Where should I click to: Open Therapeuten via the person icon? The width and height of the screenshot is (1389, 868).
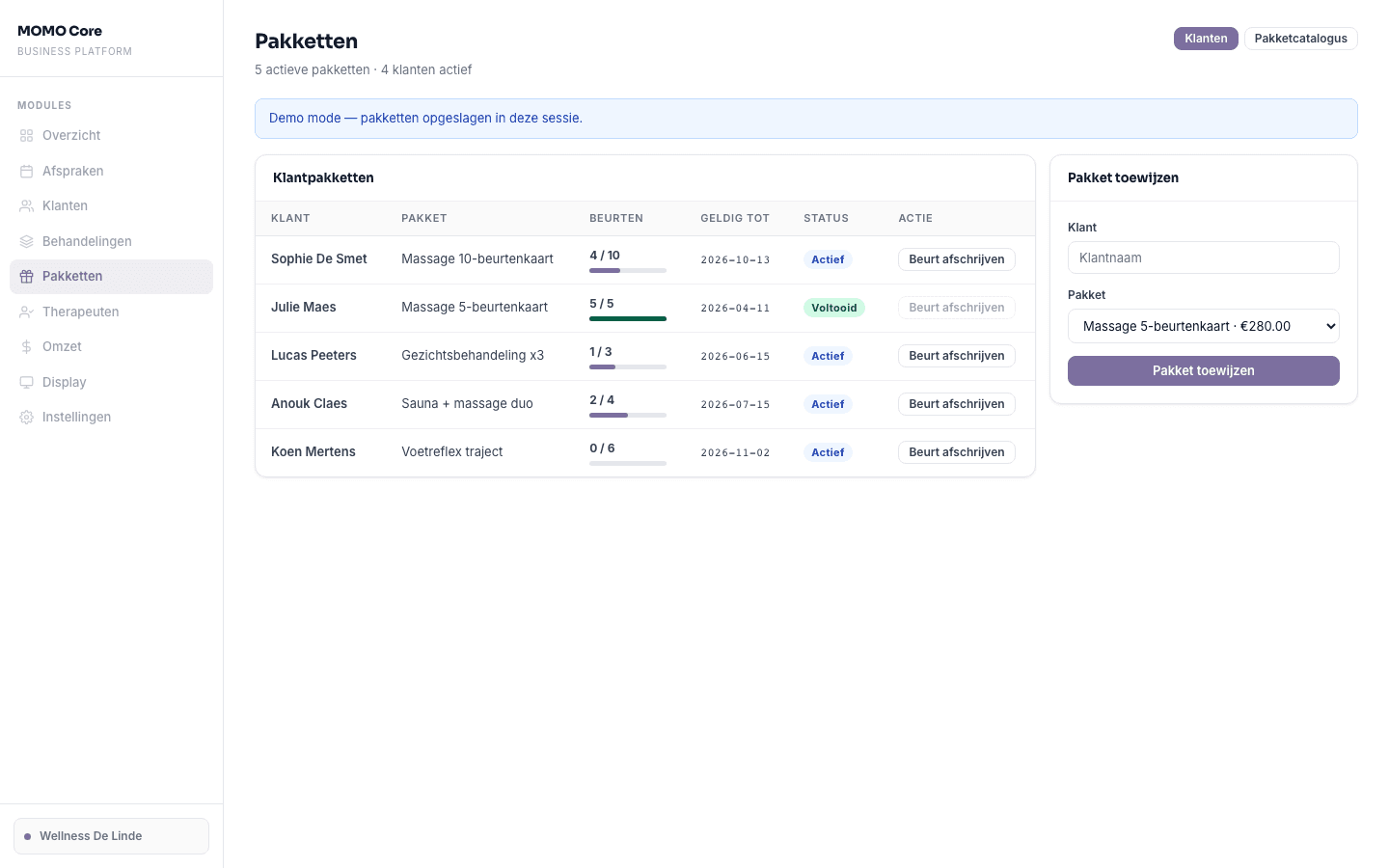click(x=26, y=312)
